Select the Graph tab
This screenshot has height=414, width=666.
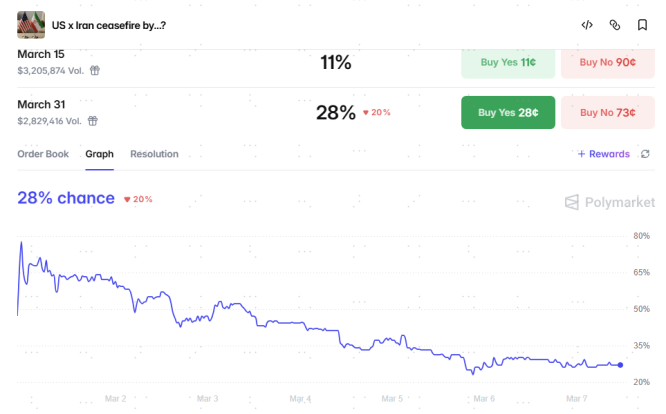[x=99, y=154]
